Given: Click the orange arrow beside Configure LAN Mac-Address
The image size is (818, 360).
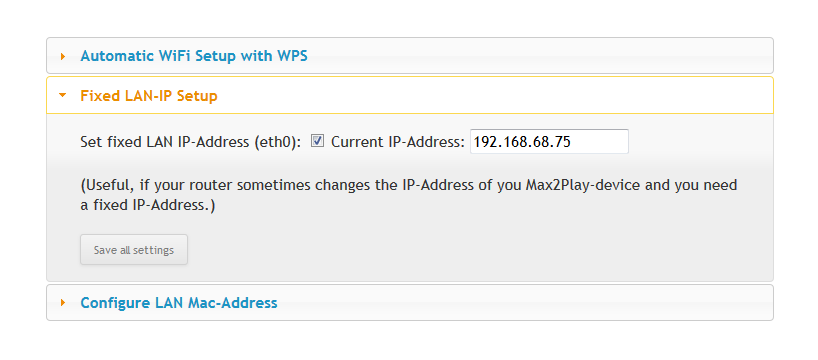Looking at the screenshot, I should point(63,303).
